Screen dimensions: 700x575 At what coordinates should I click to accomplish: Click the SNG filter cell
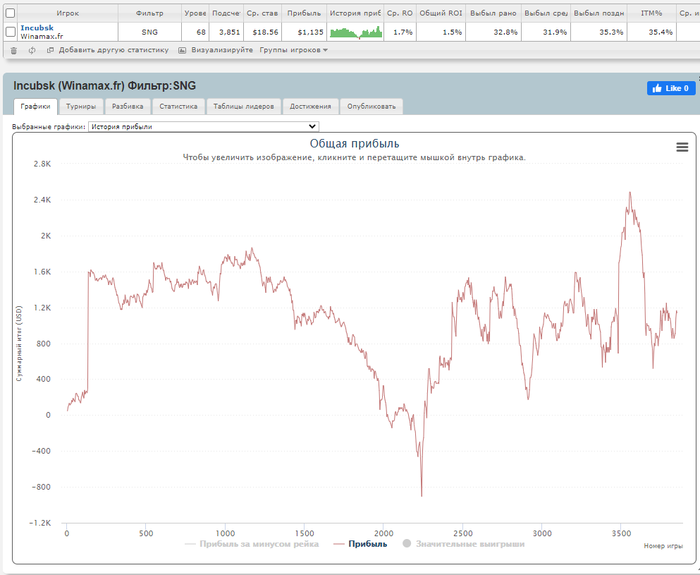coord(150,32)
